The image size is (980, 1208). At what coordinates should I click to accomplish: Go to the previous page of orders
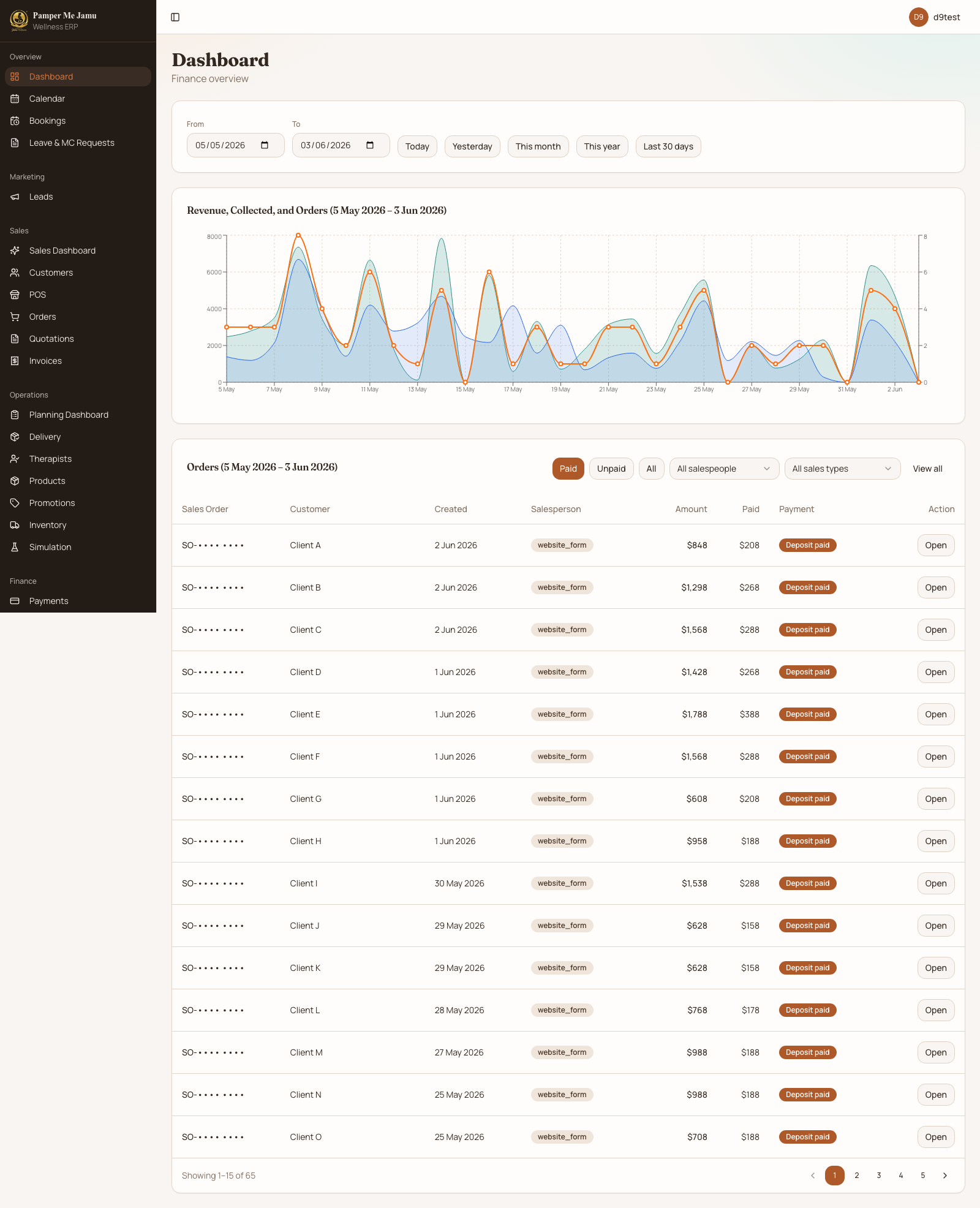[x=813, y=1176]
